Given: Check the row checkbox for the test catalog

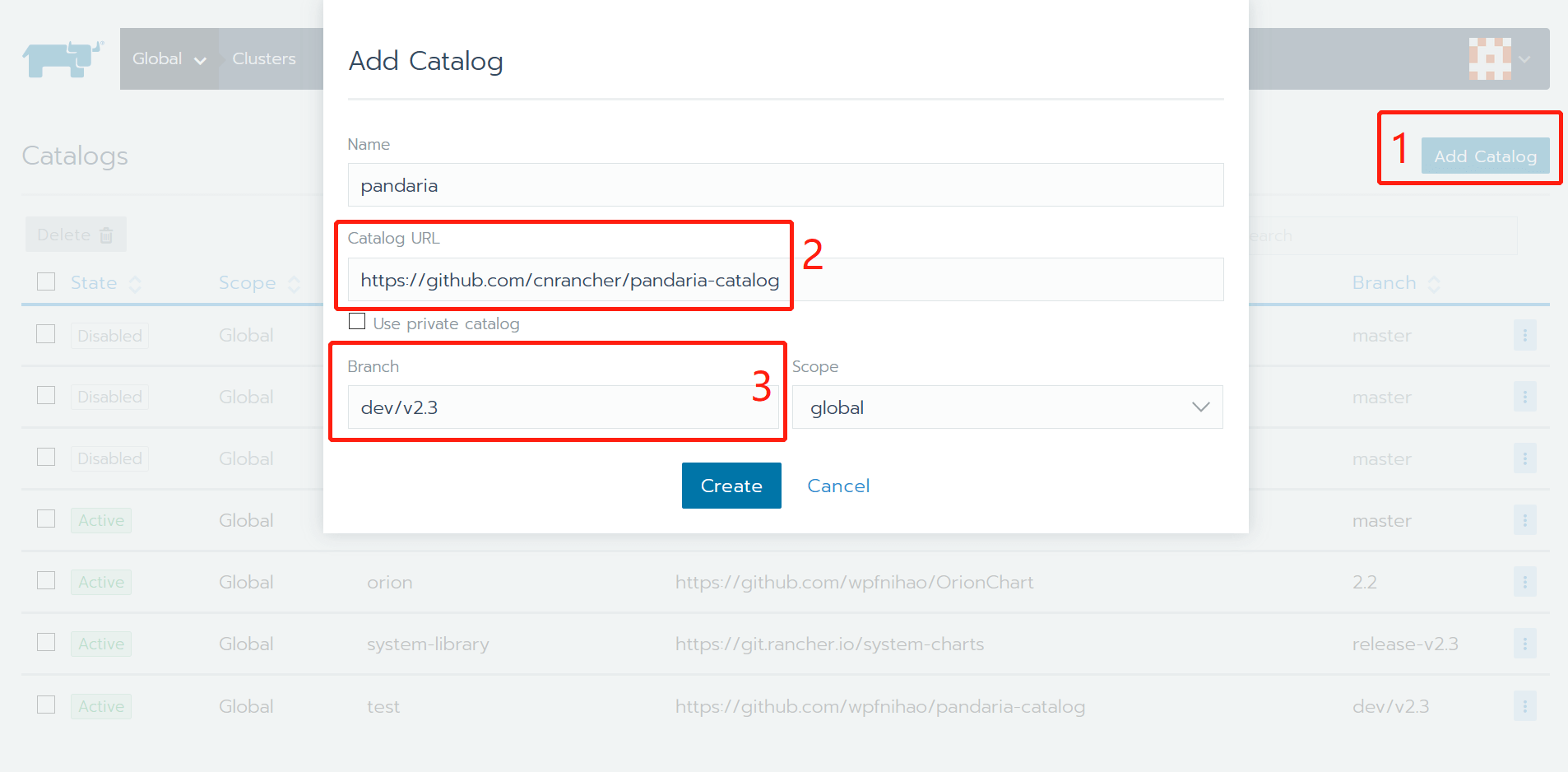Looking at the screenshot, I should point(46,705).
